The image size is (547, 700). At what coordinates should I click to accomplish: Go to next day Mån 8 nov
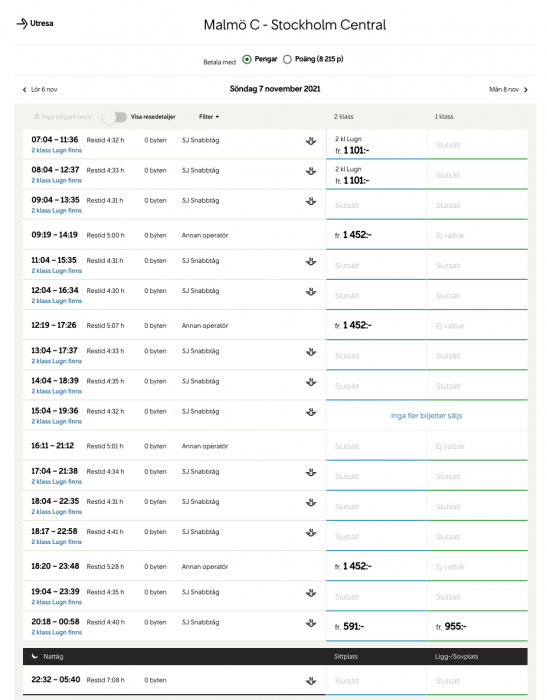click(x=509, y=90)
